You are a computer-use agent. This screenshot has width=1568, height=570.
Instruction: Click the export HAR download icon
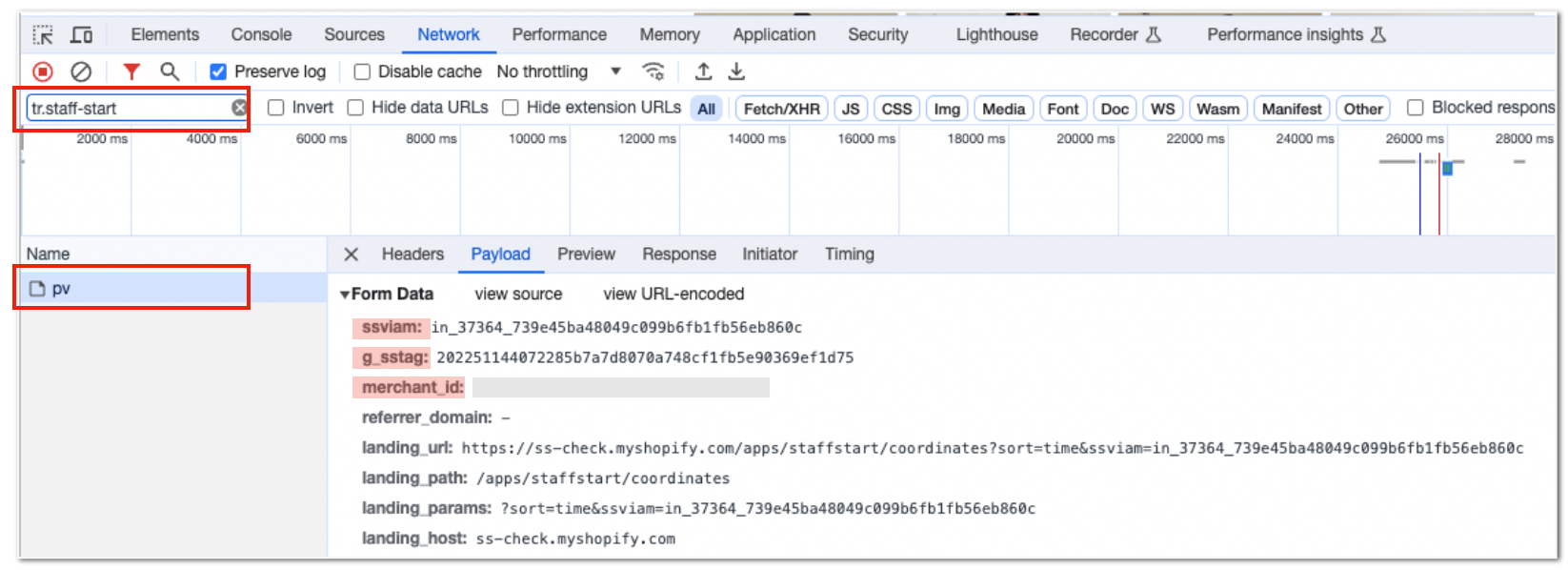[x=736, y=71]
